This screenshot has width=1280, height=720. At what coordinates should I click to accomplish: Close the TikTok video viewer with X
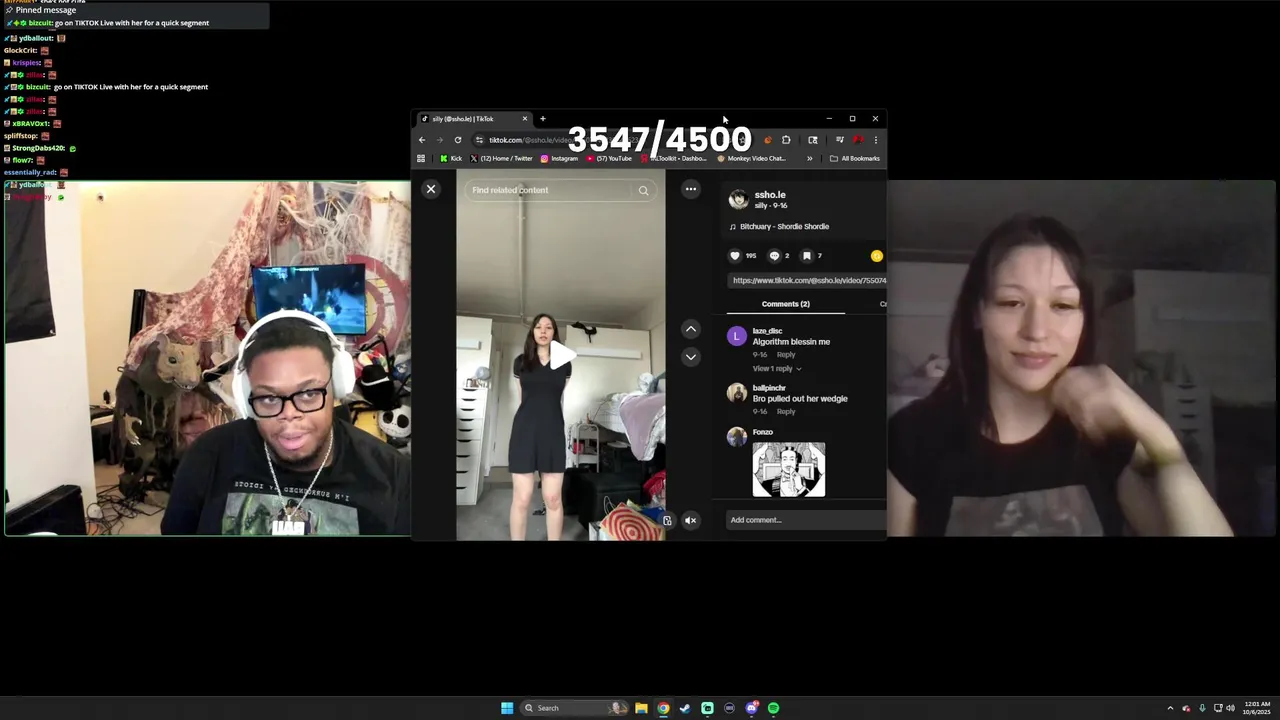431,189
